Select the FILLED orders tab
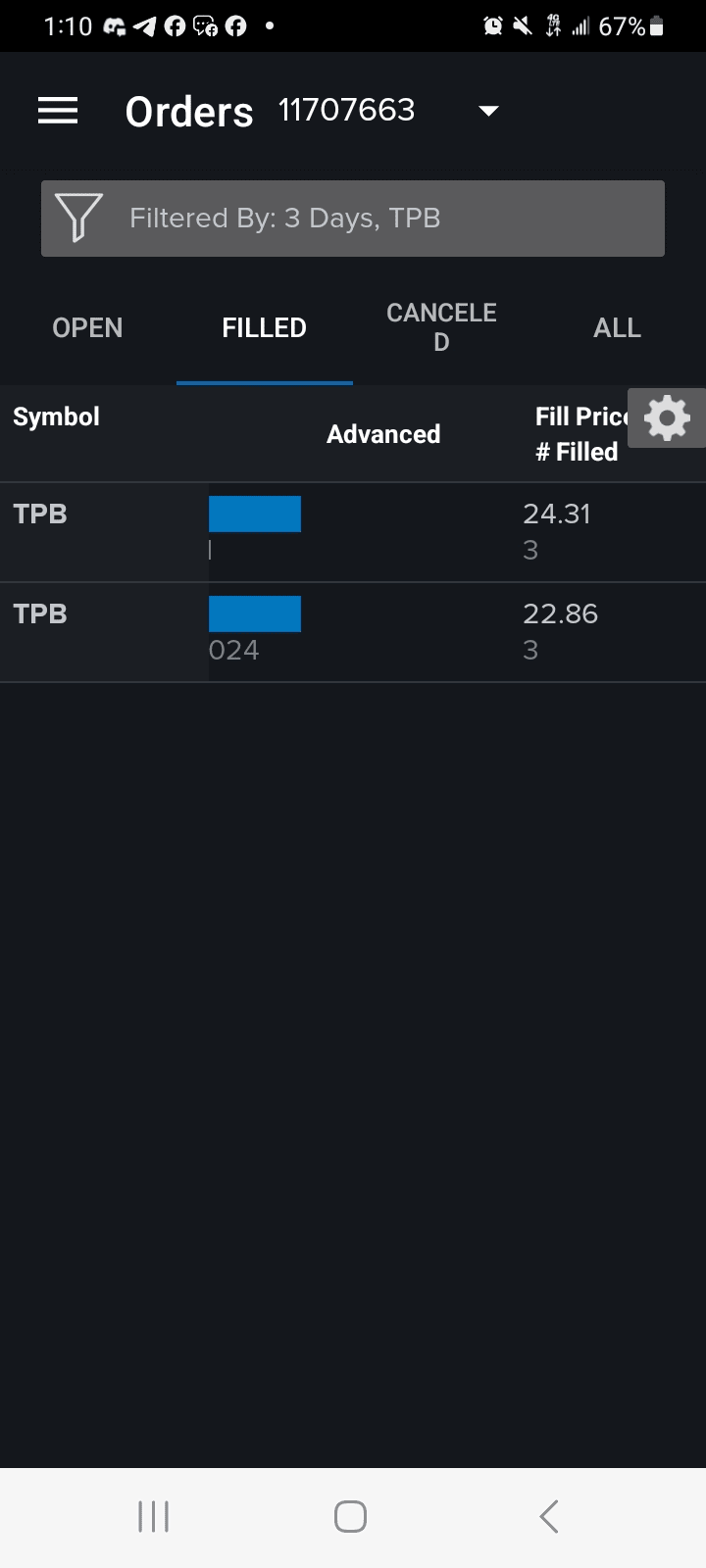Viewport: 706px width, 1568px height. (264, 328)
